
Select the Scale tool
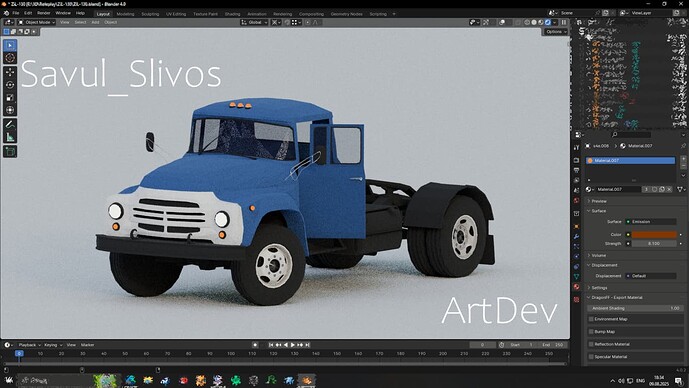[x=10, y=98]
